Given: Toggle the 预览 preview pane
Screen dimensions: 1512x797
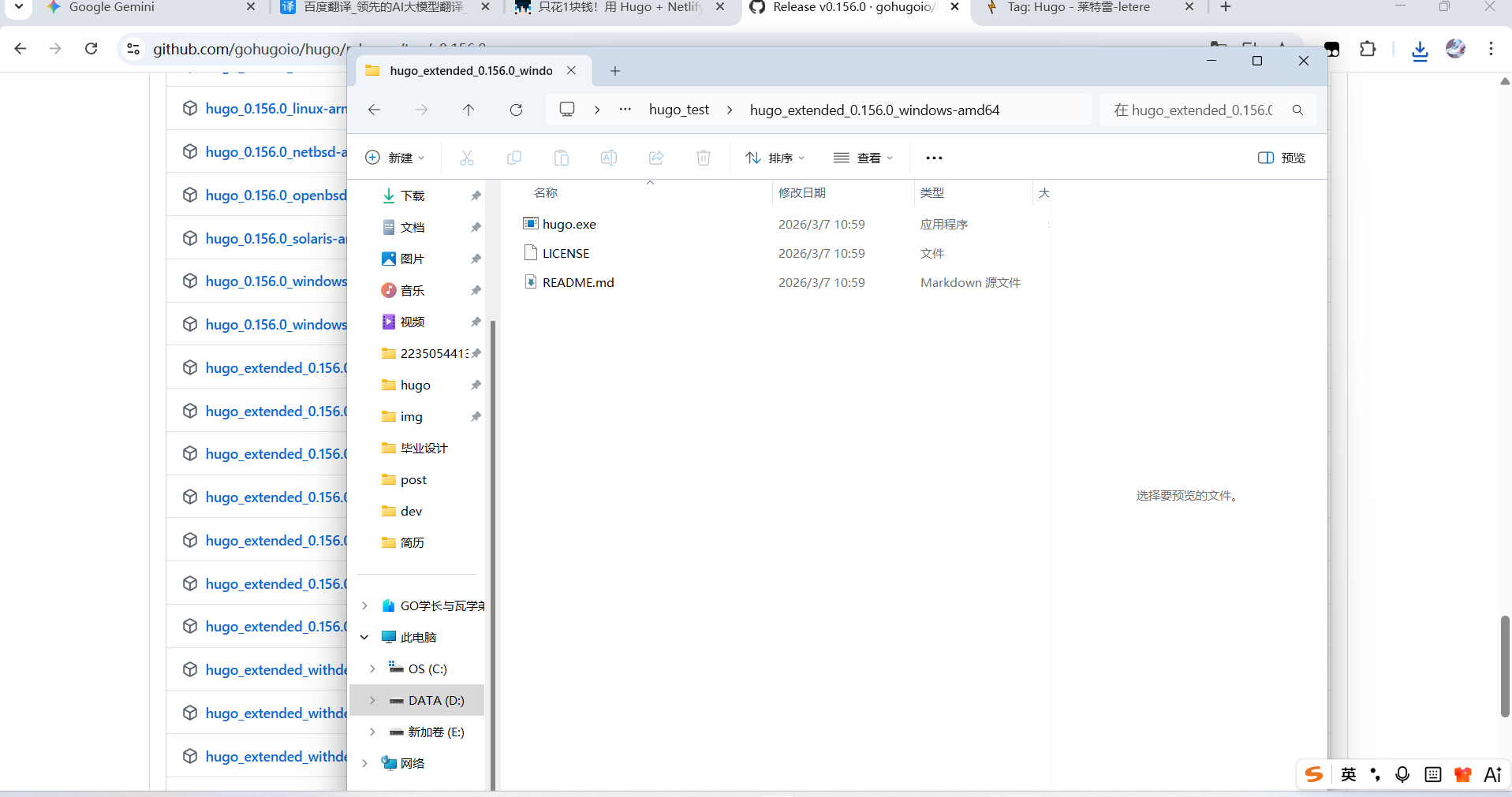Looking at the screenshot, I should 1281,158.
